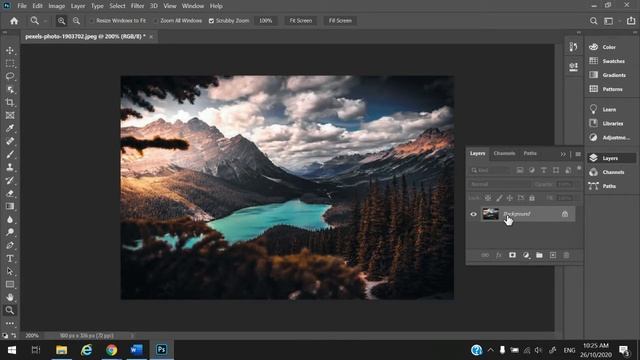Uncheck the Scrubby Zoom checkbox
This screenshot has width=640, height=360.
click(x=211, y=21)
